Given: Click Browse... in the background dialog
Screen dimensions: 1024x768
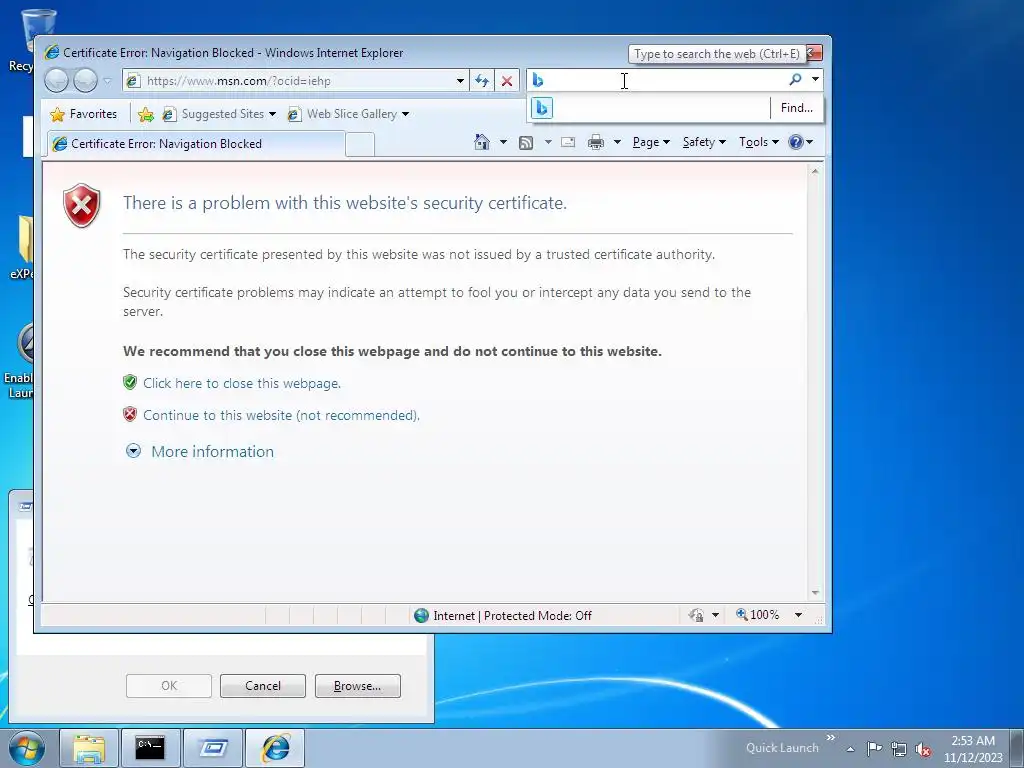Looking at the screenshot, I should (x=358, y=686).
